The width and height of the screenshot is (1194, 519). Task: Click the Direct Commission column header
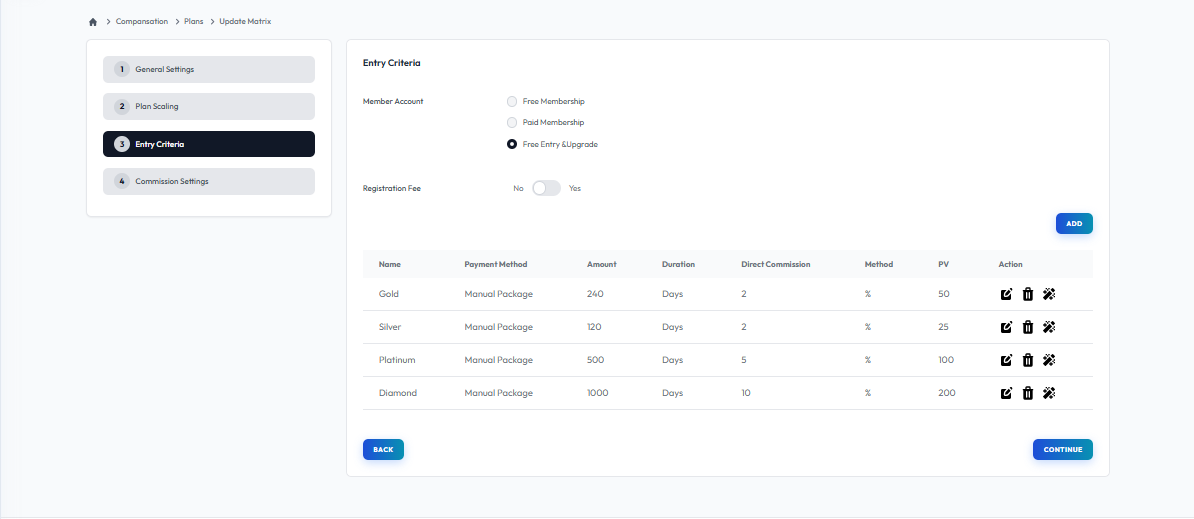click(776, 264)
